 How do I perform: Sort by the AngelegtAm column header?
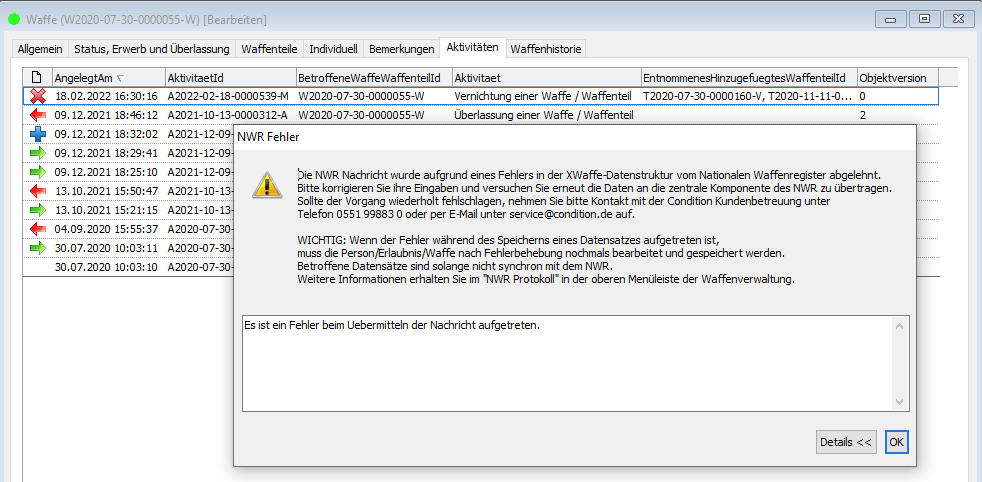click(107, 77)
